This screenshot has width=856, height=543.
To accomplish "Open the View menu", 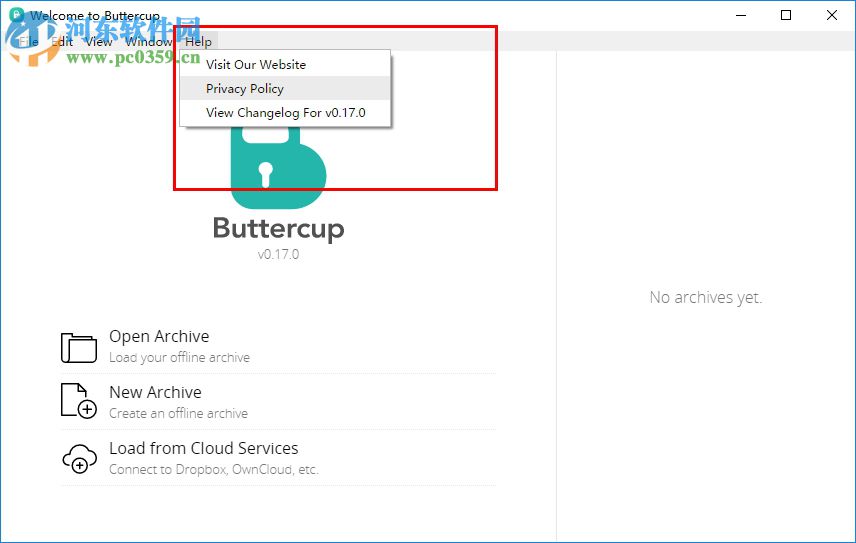I will [99, 41].
